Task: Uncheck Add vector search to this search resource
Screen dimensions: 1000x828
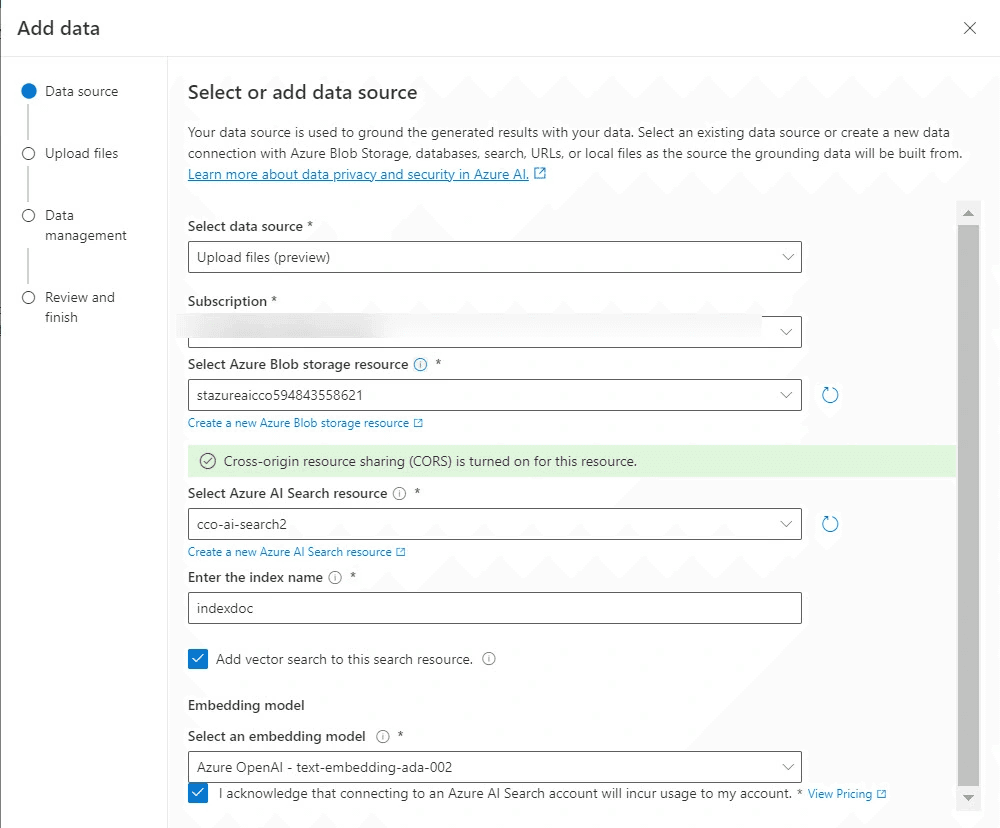Action: point(198,659)
